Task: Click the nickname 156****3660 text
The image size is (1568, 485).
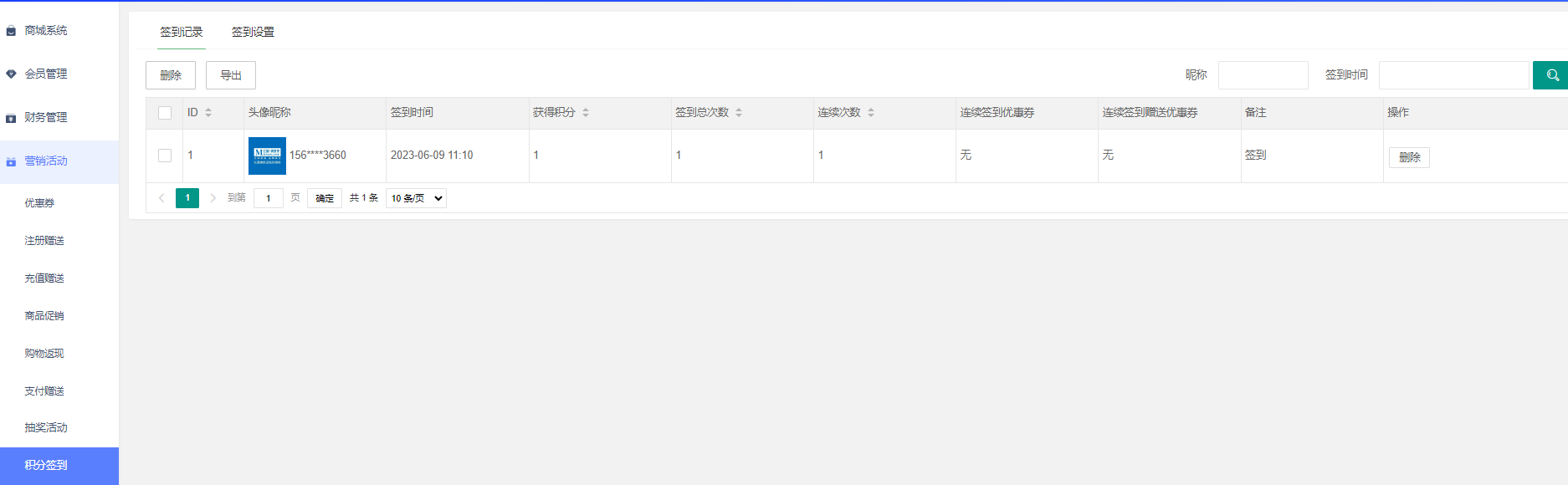Action: pyautogui.click(x=318, y=156)
